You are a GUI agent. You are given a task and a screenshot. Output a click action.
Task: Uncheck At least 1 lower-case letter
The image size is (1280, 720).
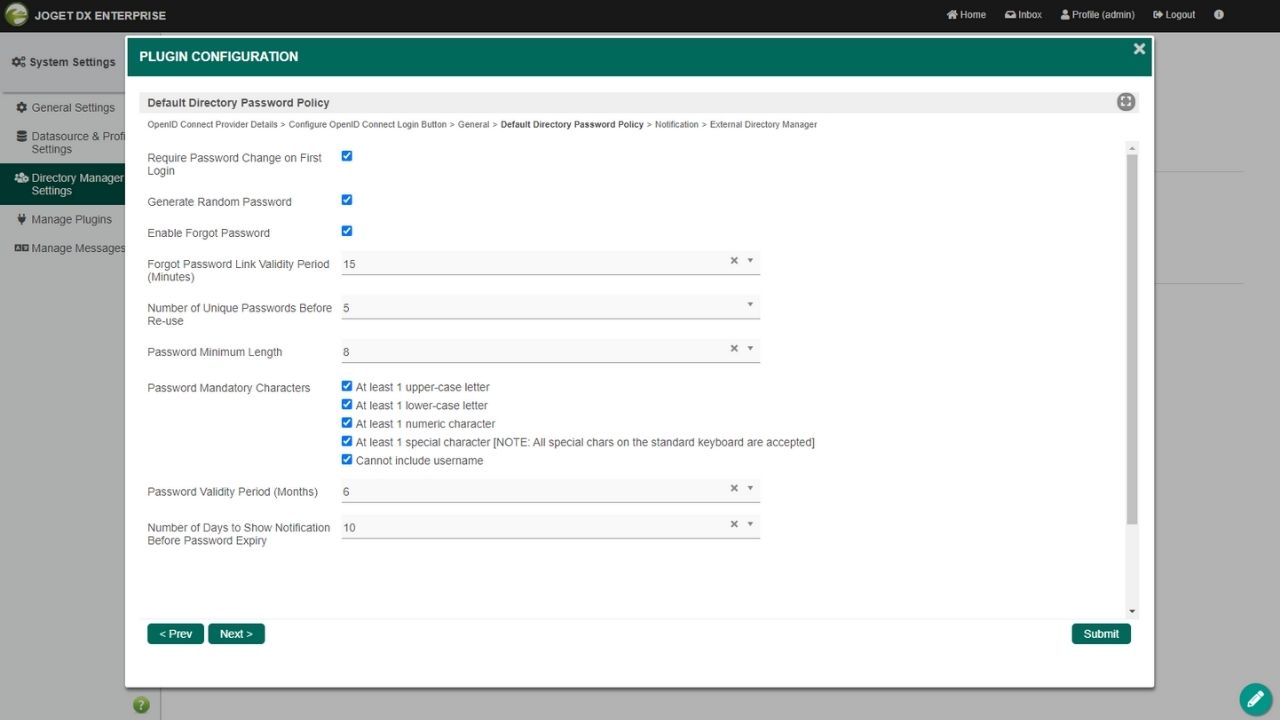[x=347, y=405]
